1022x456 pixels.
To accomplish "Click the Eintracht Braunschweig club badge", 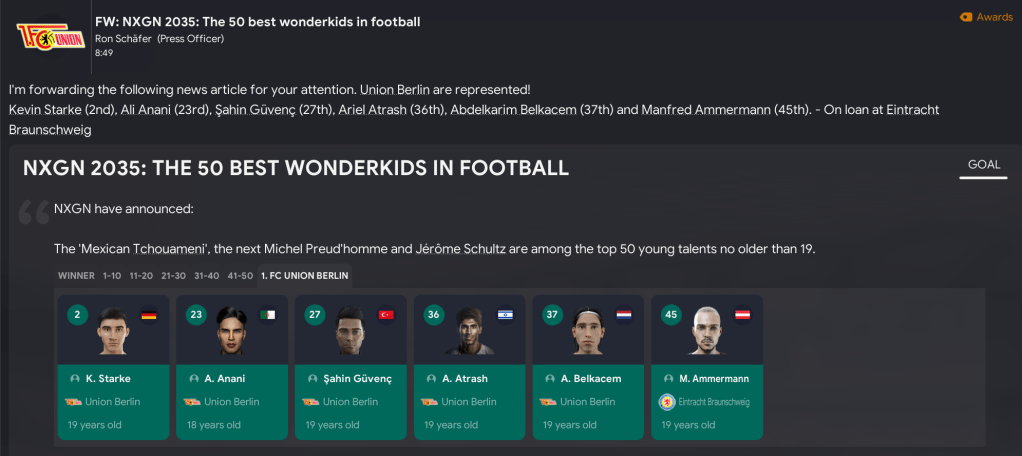I will (666, 402).
